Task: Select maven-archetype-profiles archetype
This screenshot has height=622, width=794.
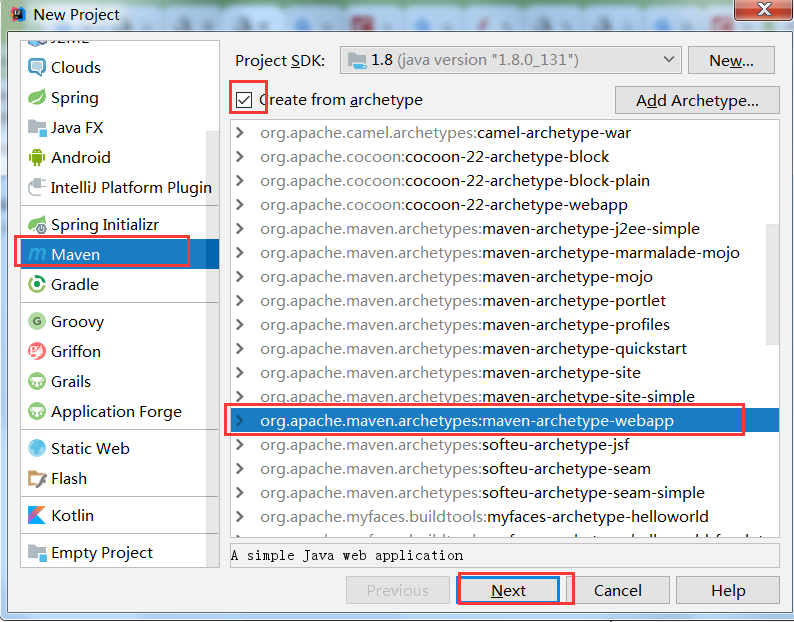Action: (x=504, y=324)
